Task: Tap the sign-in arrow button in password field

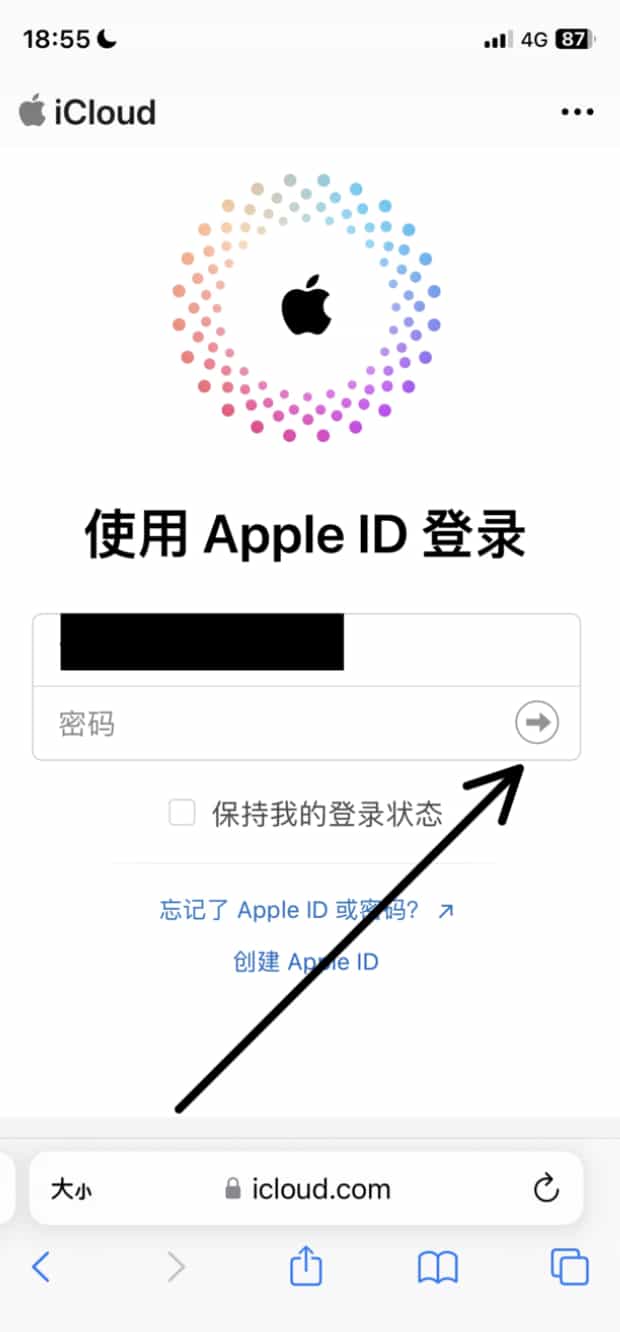Action: pyautogui.click(x=537, y=722)
